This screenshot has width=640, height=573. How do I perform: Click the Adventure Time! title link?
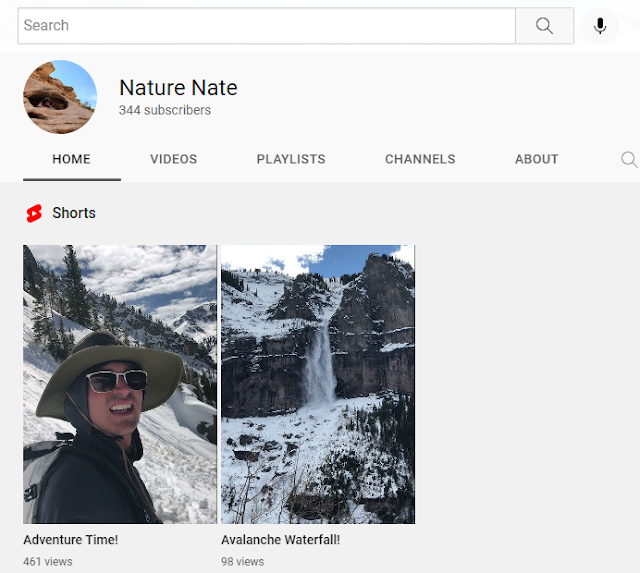71,540
